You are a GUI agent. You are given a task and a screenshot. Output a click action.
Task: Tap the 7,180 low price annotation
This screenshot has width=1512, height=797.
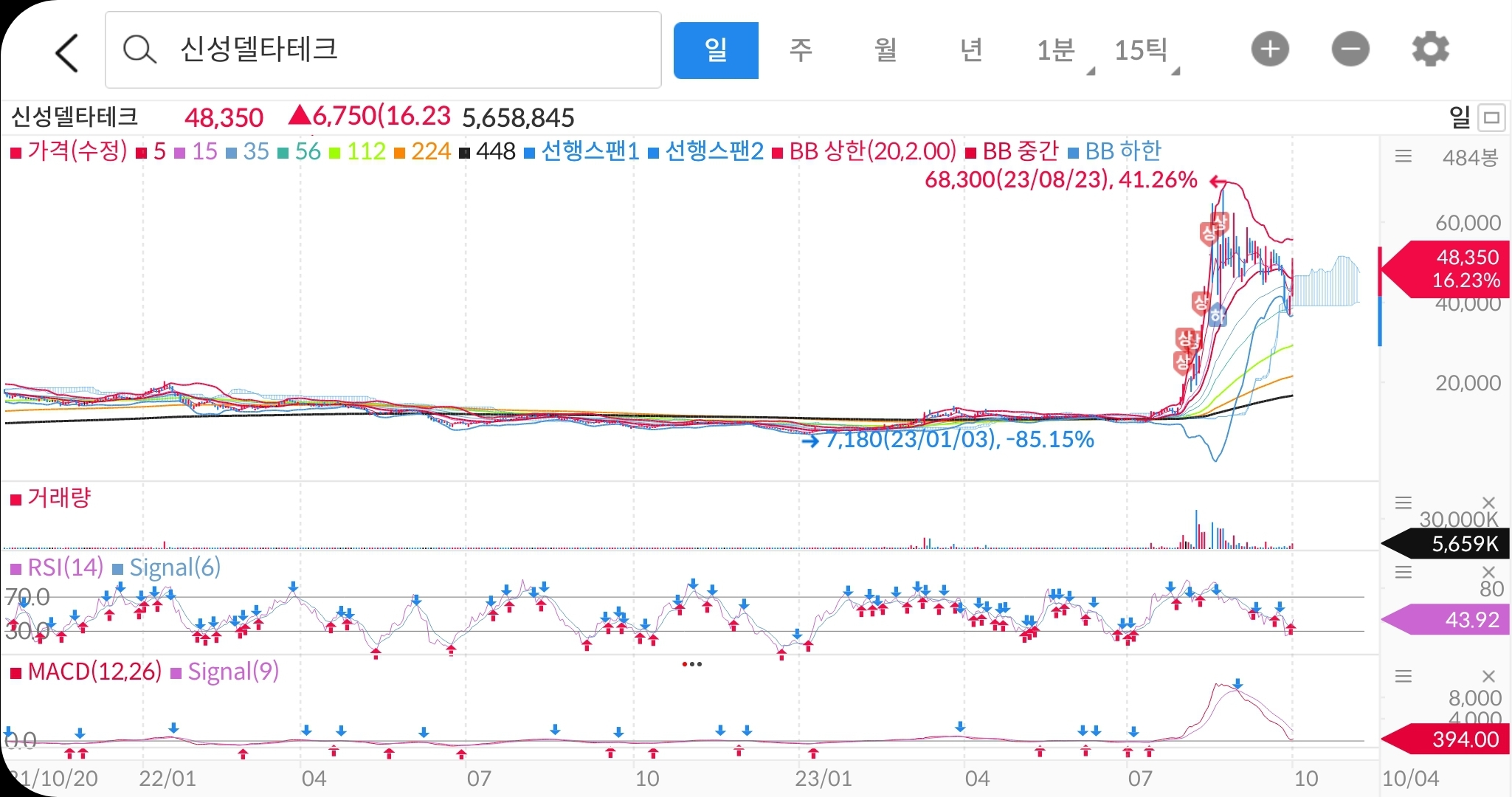[x=959, y=440]
